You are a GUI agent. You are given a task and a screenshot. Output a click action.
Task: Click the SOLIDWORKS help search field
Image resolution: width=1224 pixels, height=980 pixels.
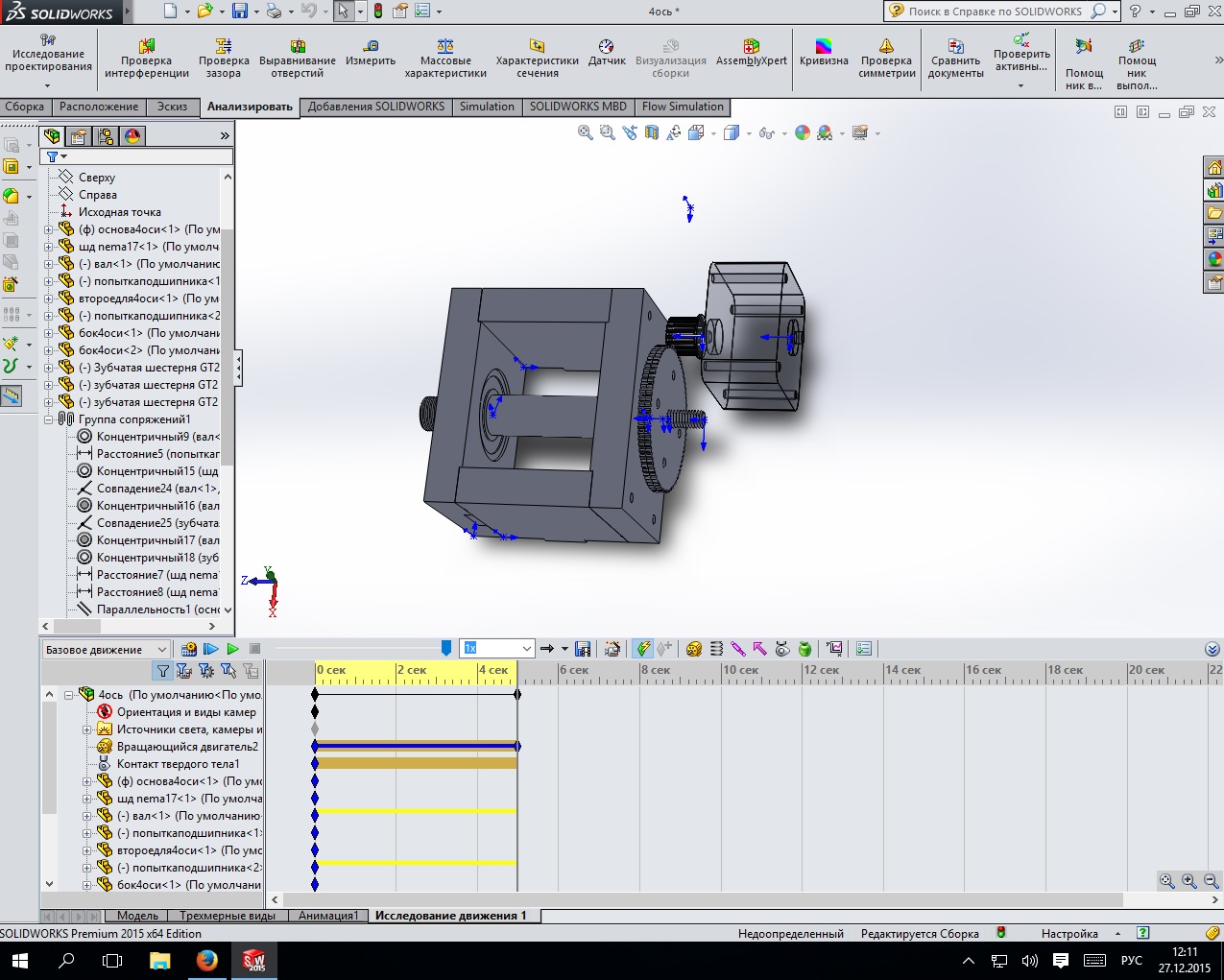coord(994,12)
